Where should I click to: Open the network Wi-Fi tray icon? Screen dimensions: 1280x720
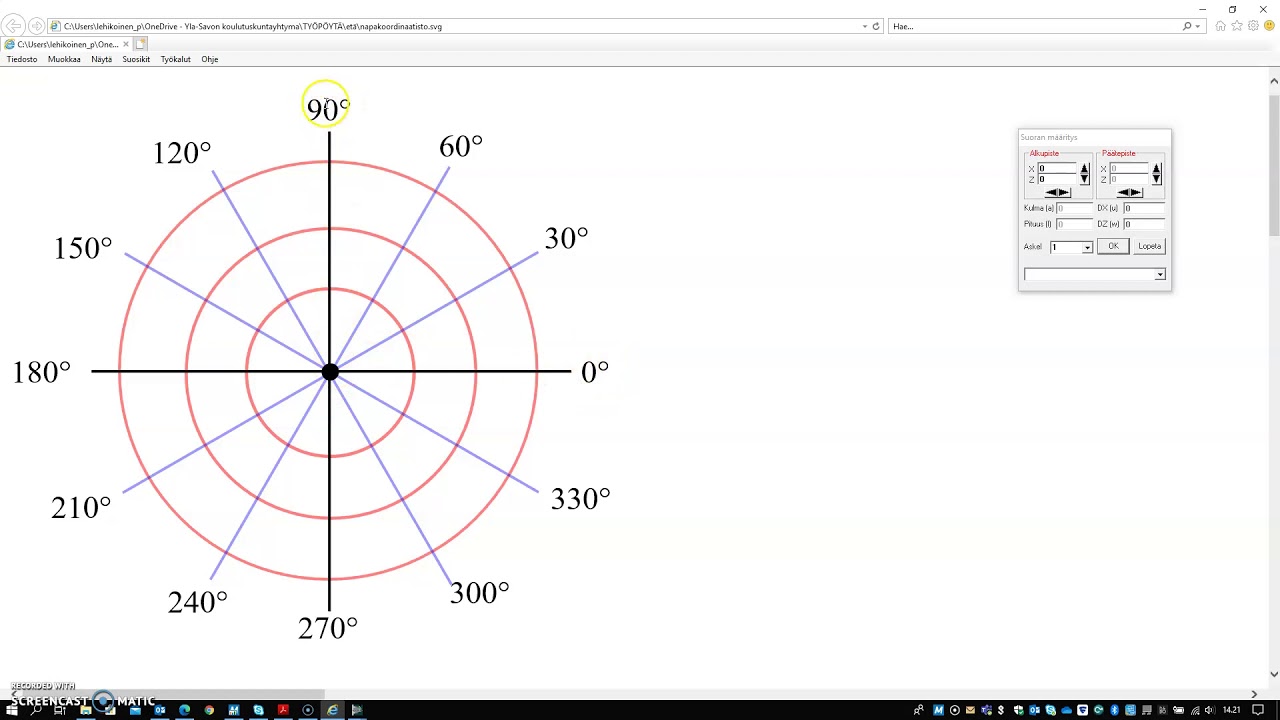[x=1195, y=710]
